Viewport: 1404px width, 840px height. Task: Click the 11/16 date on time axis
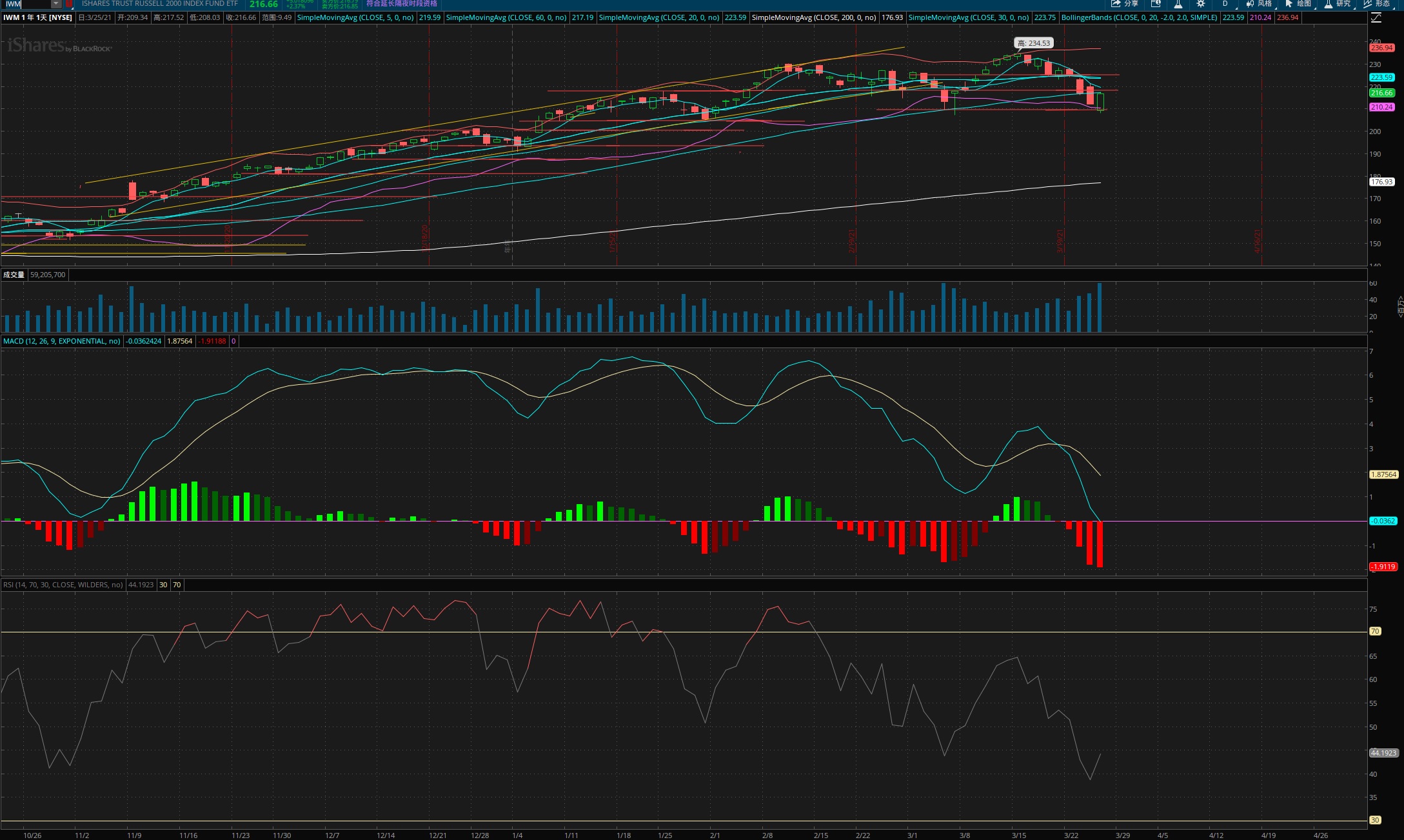pos(188,835)
